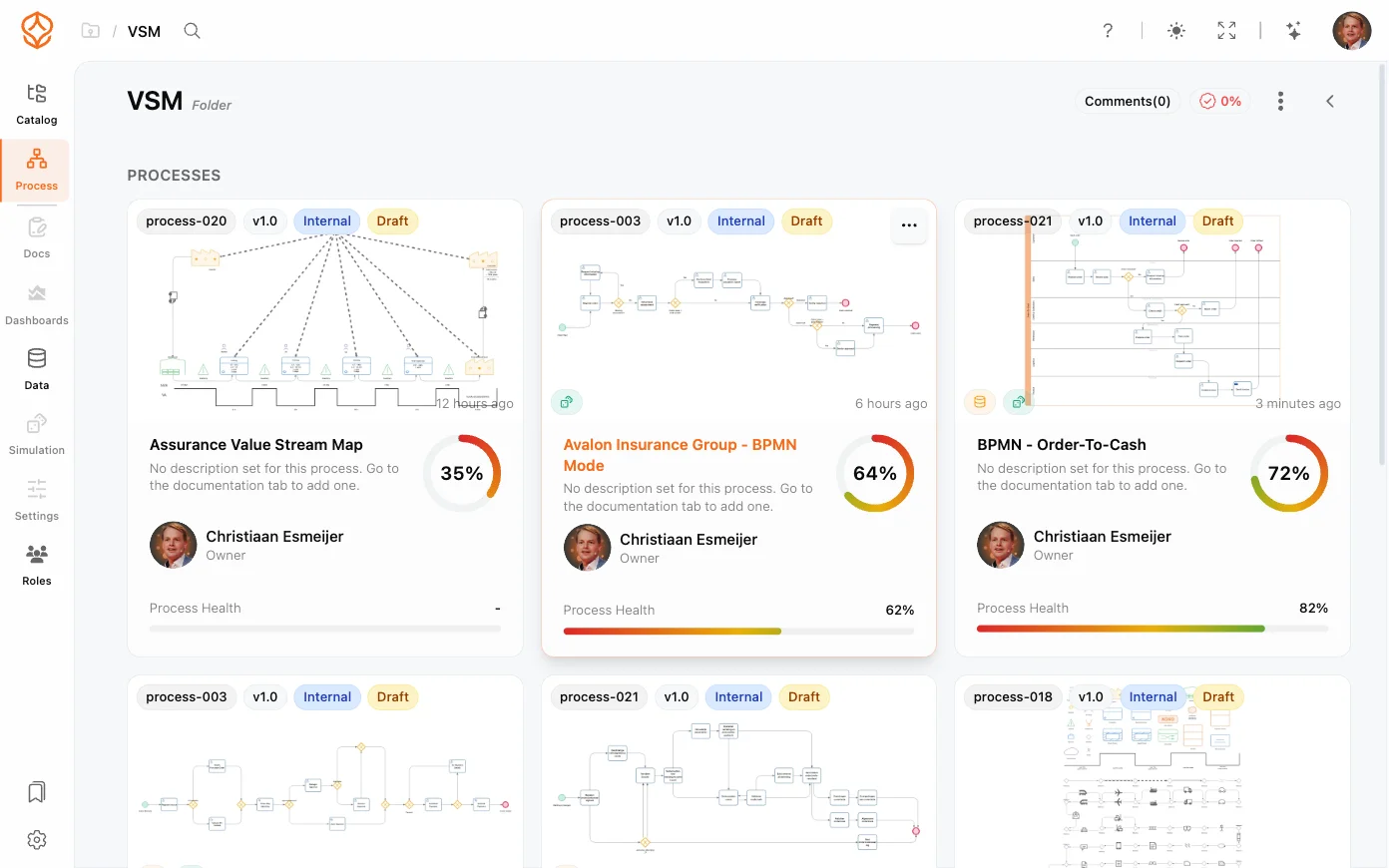
Task: Open the VSM folder kebab menu
Action: point(1280,101)
